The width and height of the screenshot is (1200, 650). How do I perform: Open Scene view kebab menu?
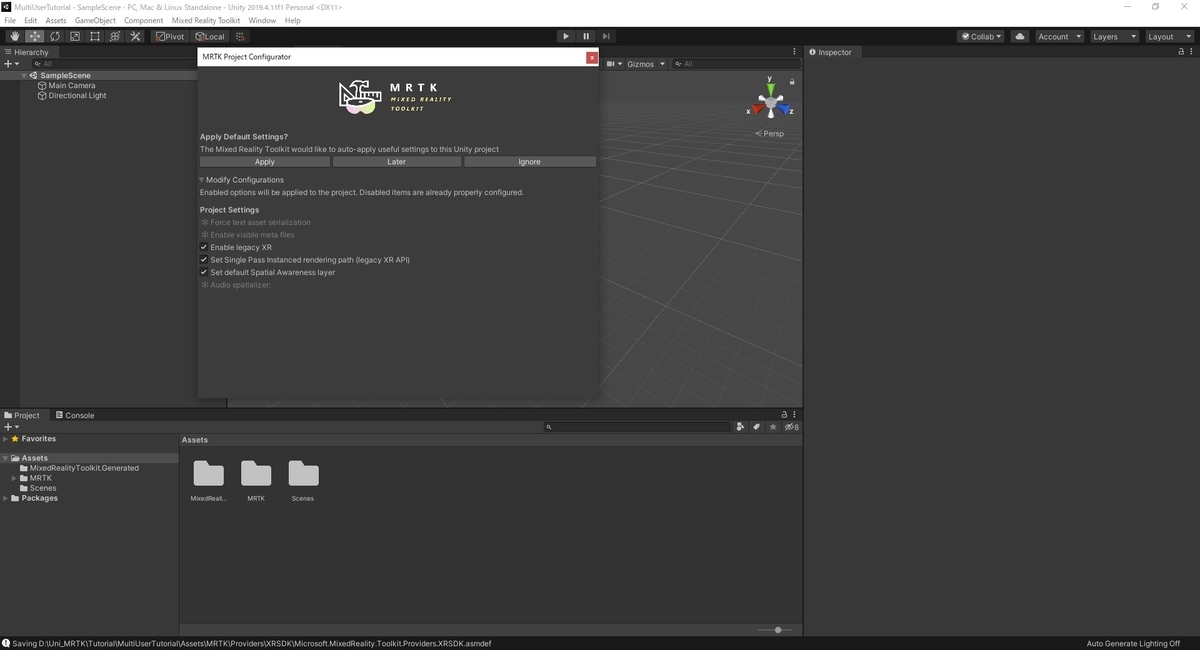796,52
